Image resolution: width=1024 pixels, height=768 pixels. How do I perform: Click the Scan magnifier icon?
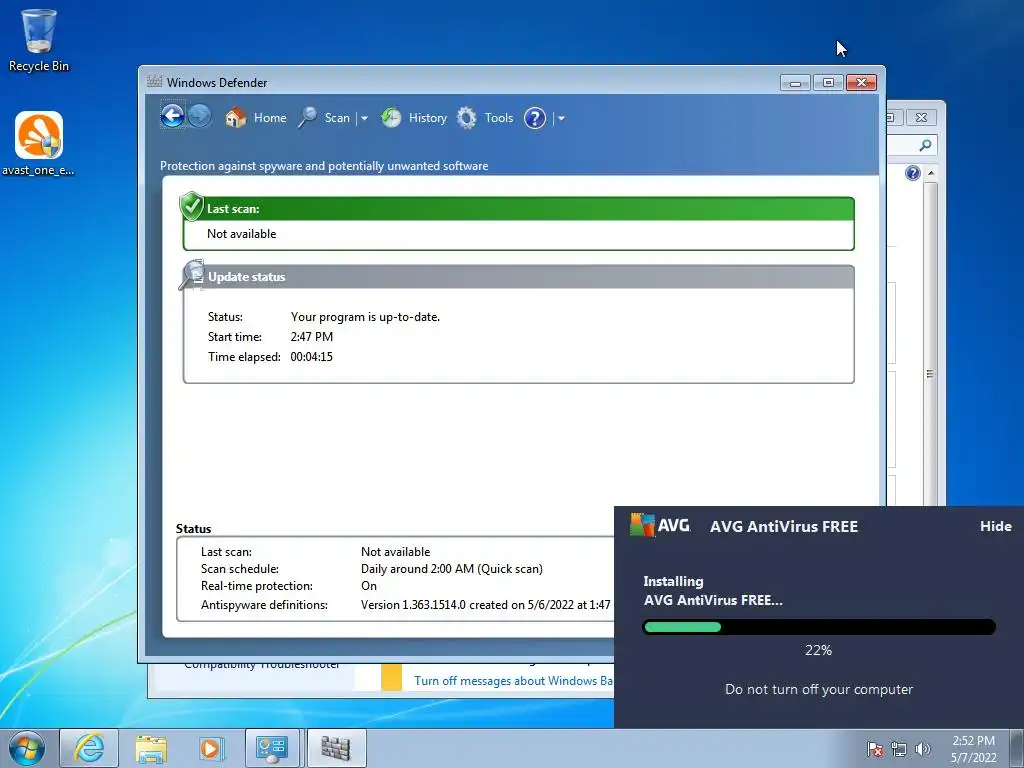308,118
